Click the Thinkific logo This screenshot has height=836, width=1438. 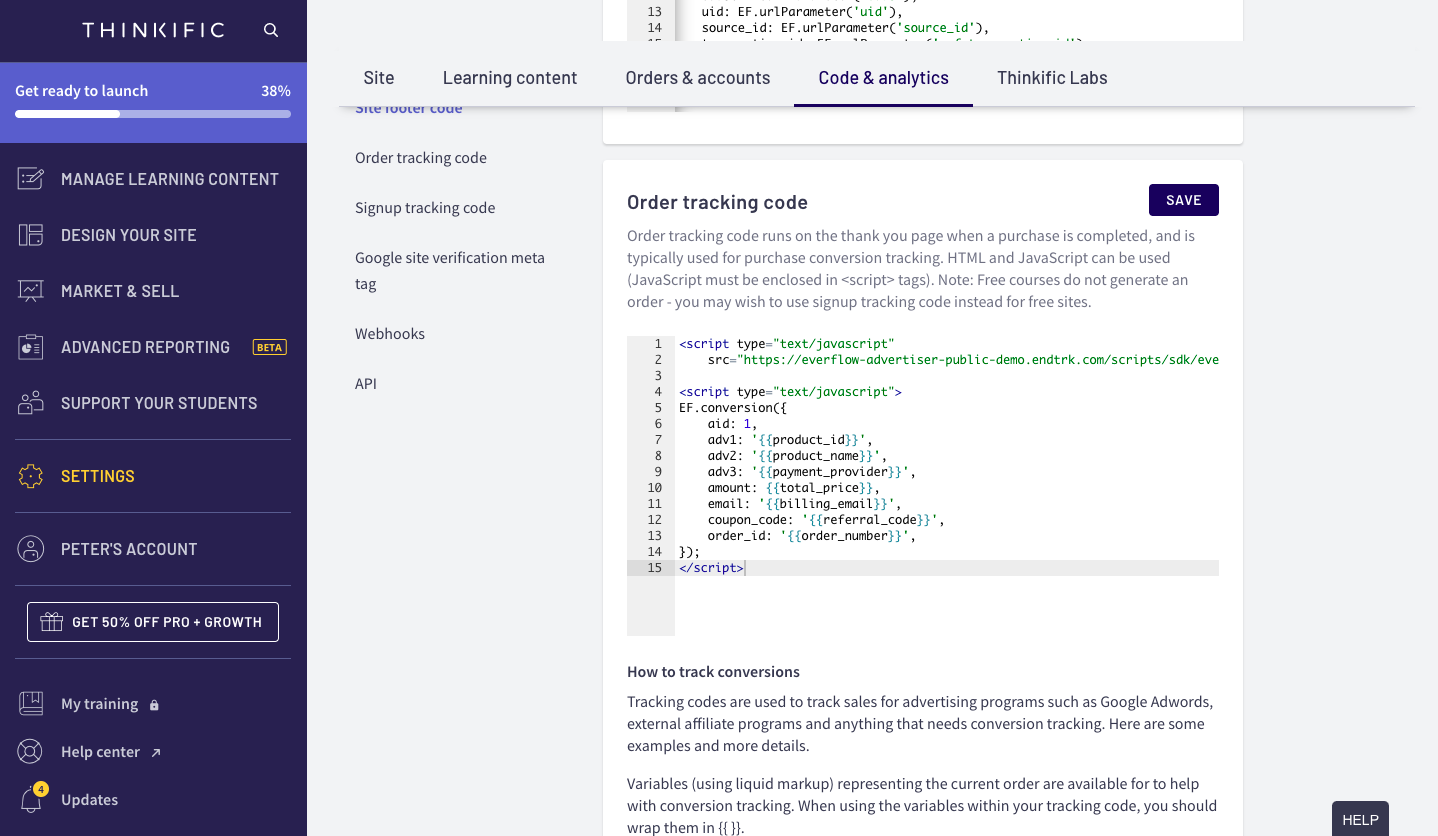(153, 30)
